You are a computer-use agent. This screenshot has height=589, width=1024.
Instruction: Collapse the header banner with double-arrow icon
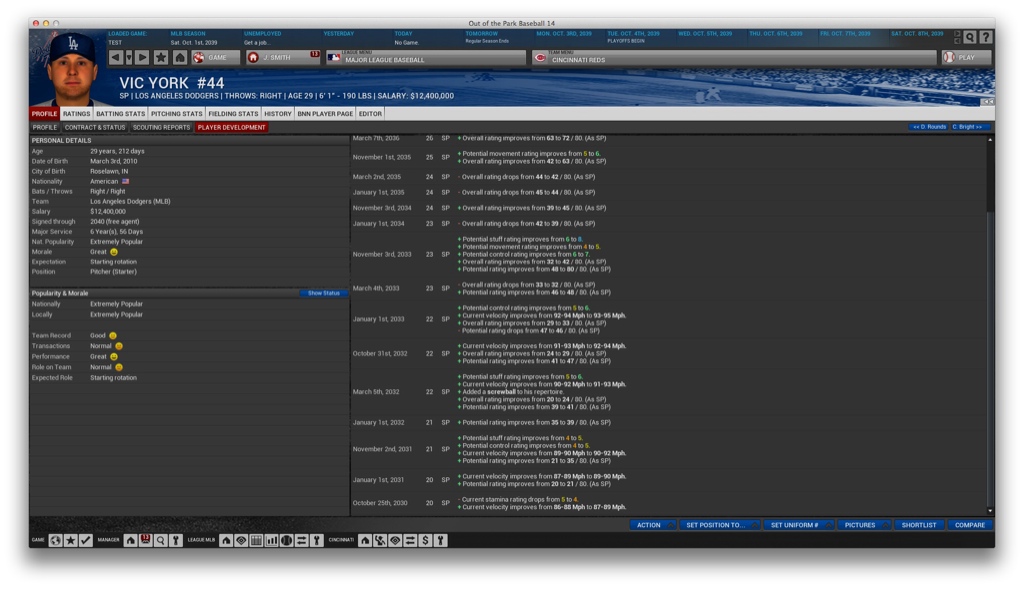pos(988,102)
